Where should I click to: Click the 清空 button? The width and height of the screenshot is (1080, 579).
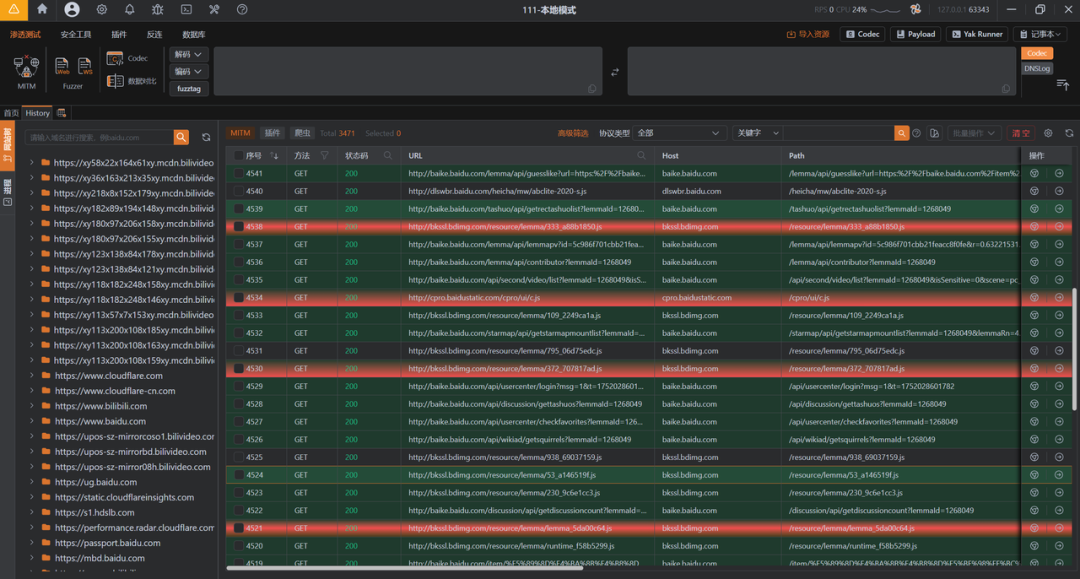(1020, 133)
